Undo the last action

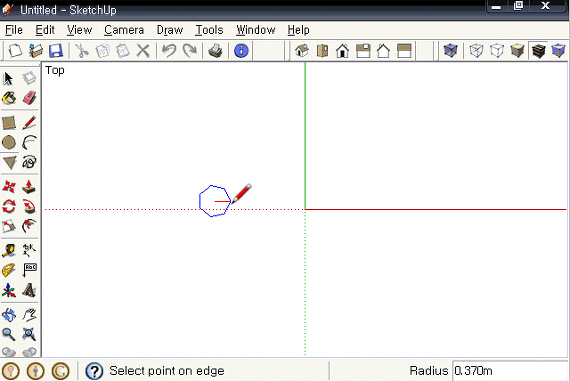coord(169,51)
